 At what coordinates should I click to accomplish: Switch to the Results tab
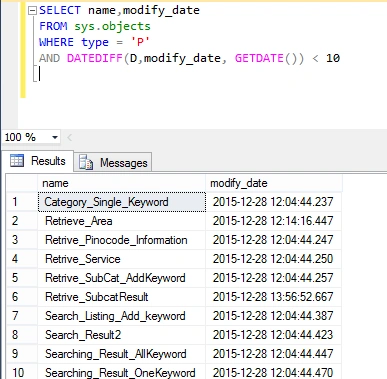(38, 161)
